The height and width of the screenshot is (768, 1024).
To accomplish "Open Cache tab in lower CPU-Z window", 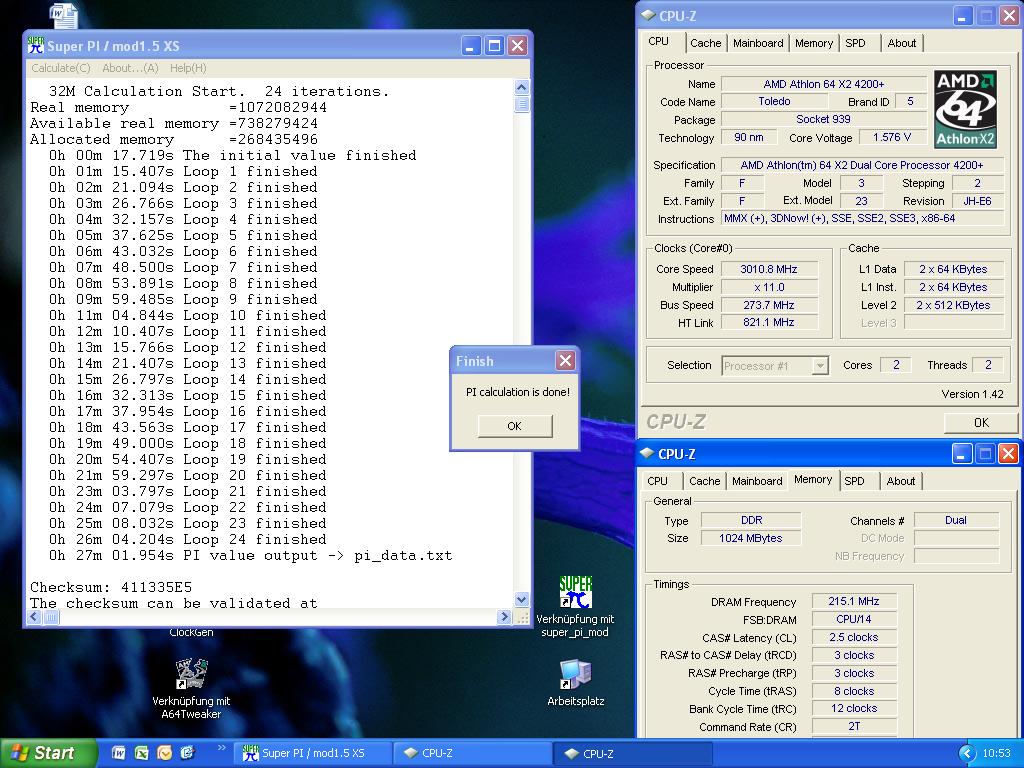I will (705, 481).
